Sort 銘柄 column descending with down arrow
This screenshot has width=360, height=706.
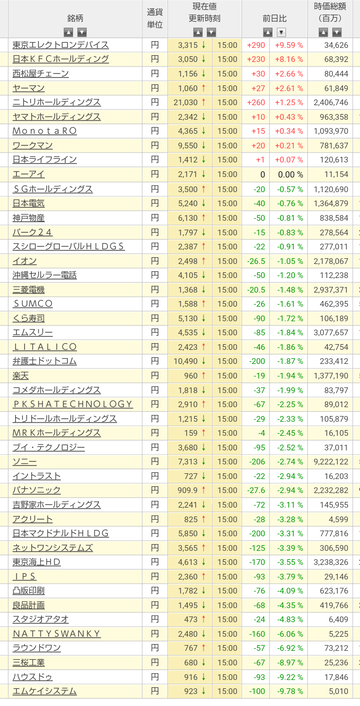click(81, 32)
